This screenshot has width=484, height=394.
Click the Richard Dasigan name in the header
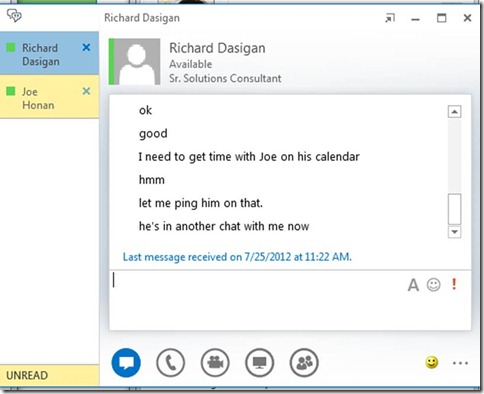(217, 48)
